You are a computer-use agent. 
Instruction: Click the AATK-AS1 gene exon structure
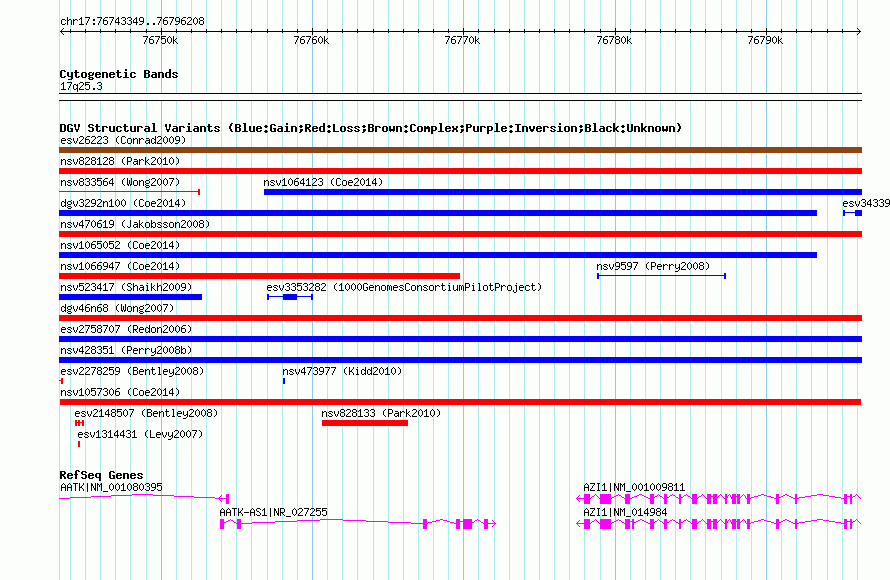pos(358,524)
